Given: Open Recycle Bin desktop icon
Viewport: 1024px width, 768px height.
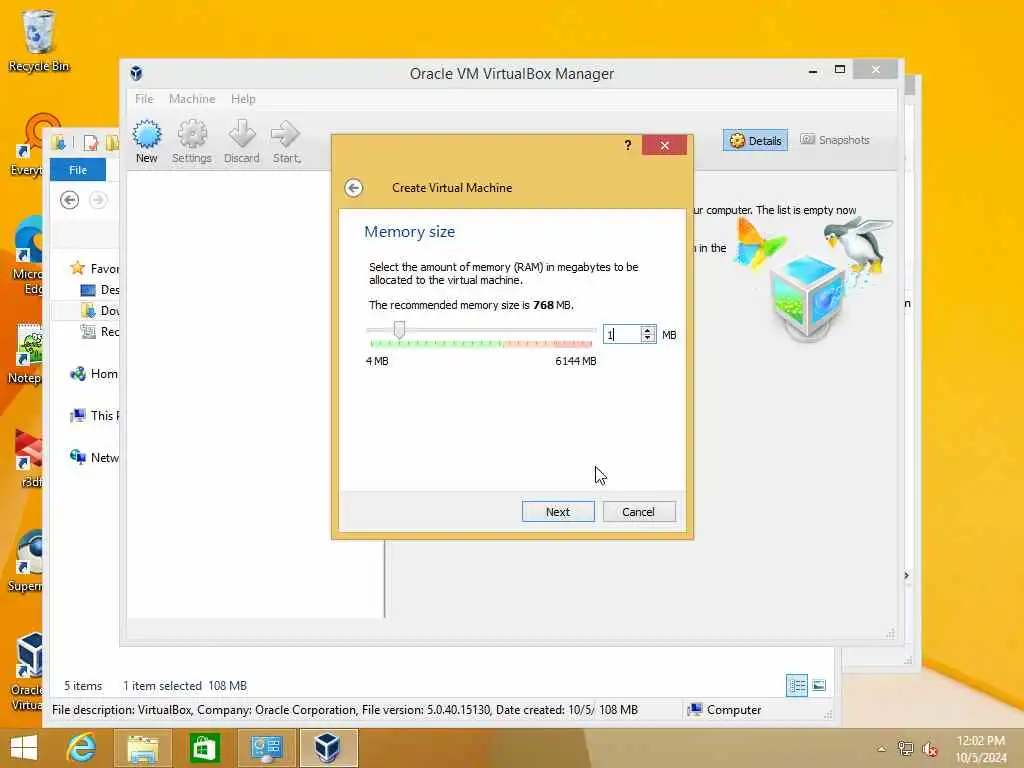Looking at the screenshot, I should [x=39, y=40].
